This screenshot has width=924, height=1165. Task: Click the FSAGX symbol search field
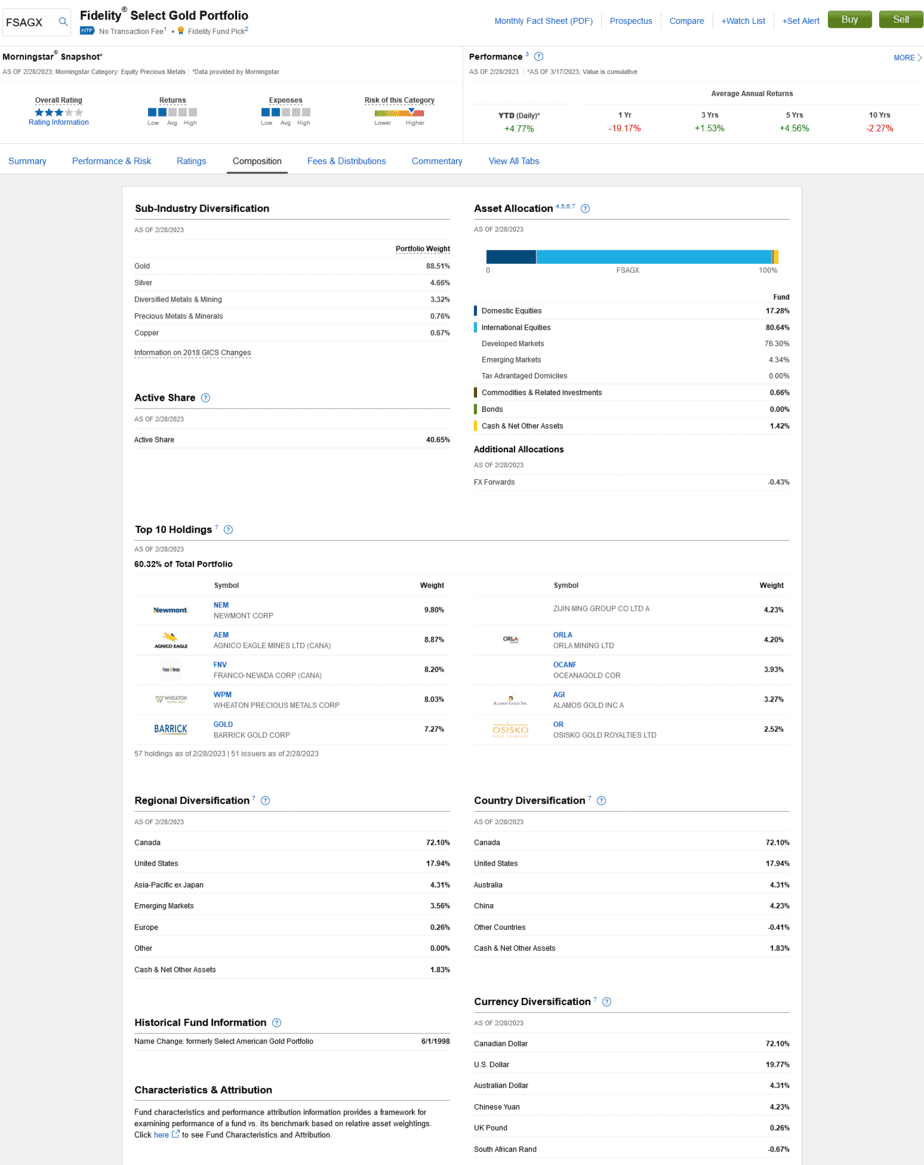[36, 22]
